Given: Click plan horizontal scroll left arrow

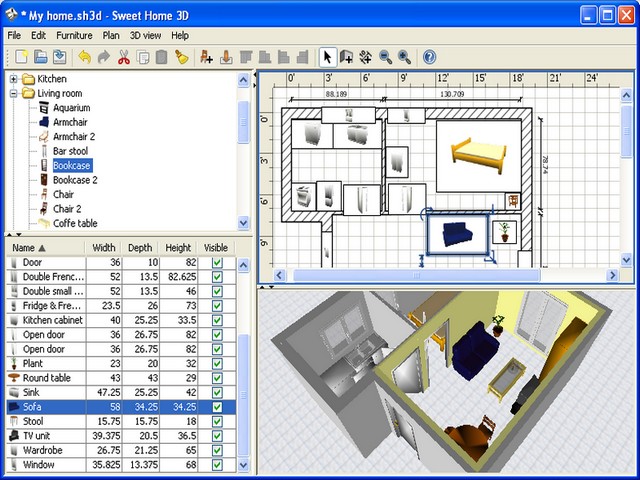Looking at the screenshot, I should pos(280,275).
